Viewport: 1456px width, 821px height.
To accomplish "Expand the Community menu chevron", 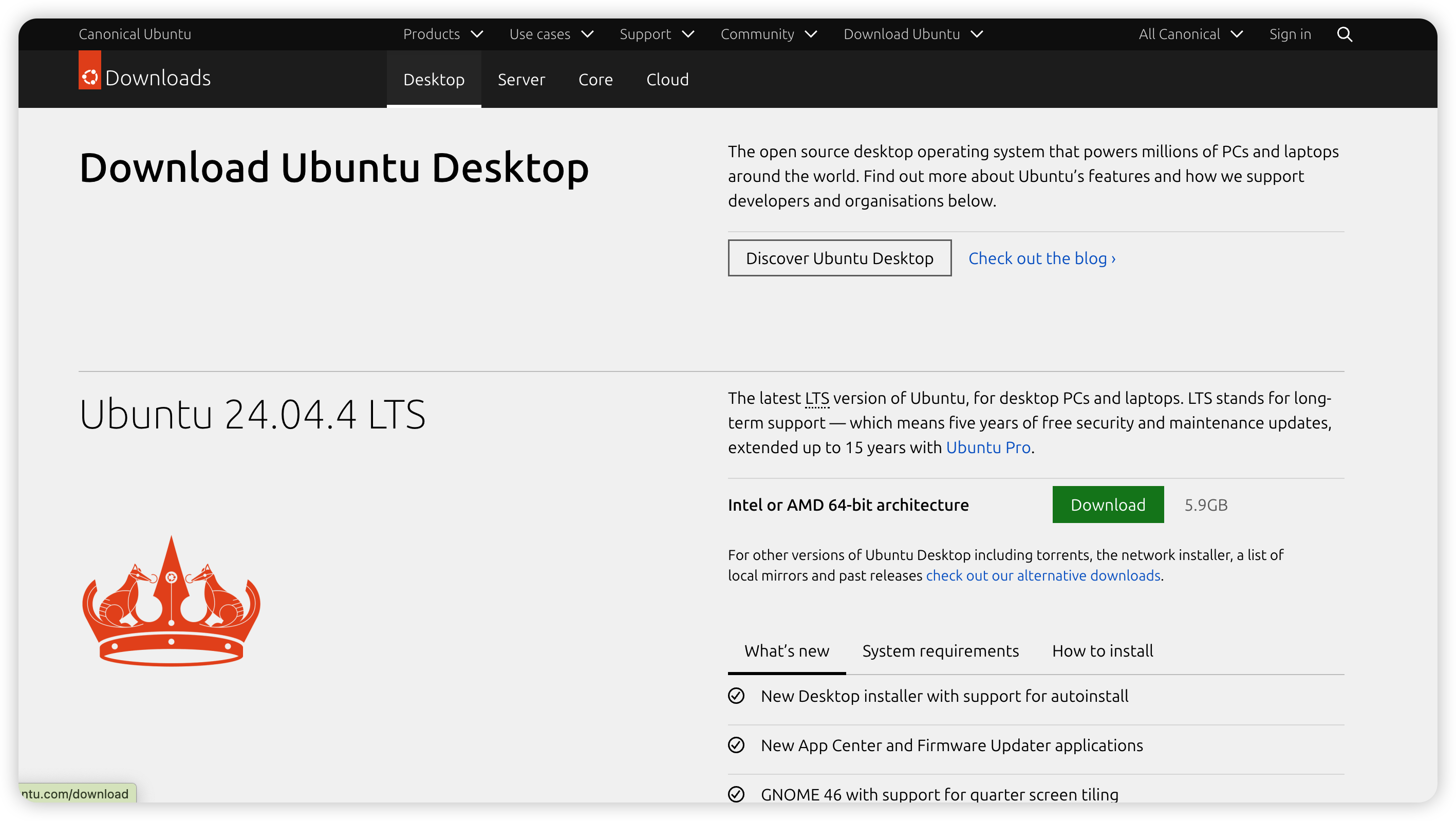I will click(811, 34).
